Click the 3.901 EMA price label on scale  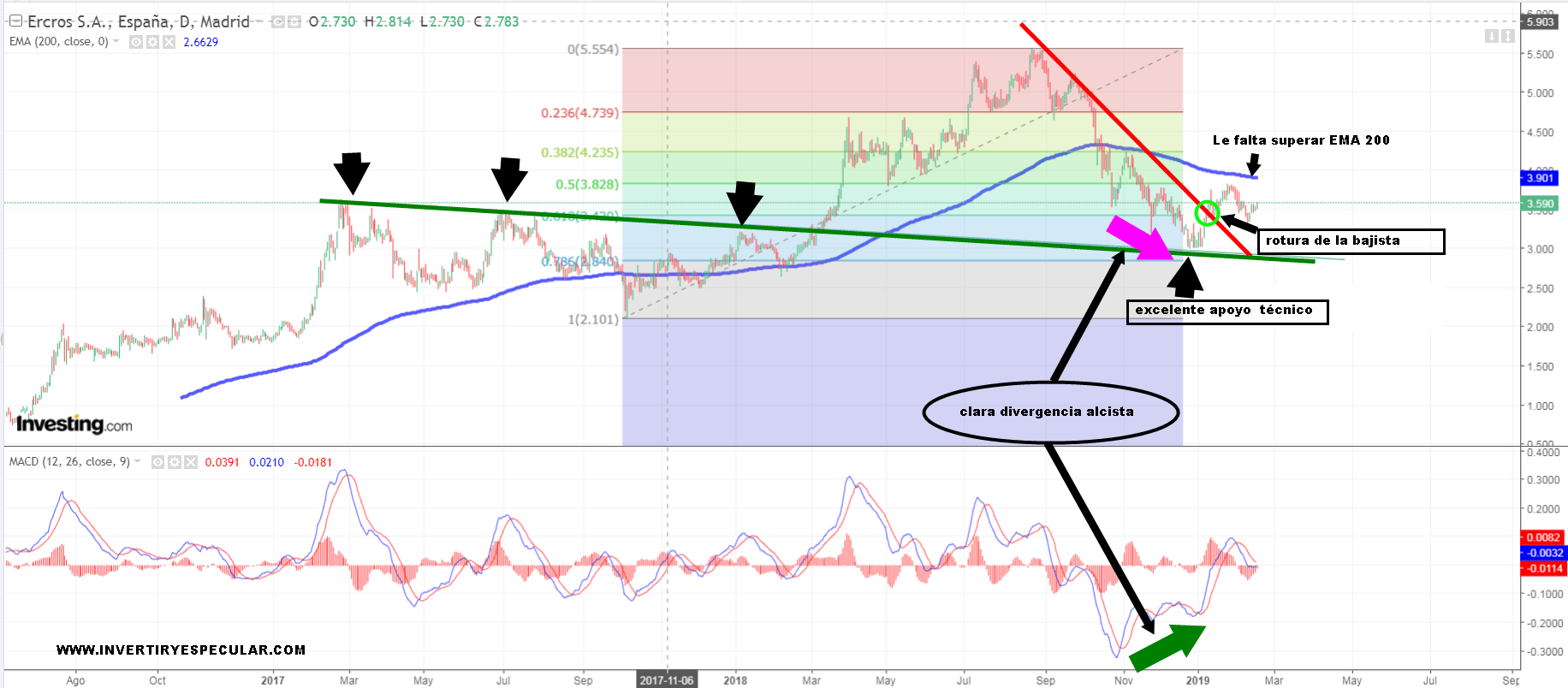(1540, 178)
